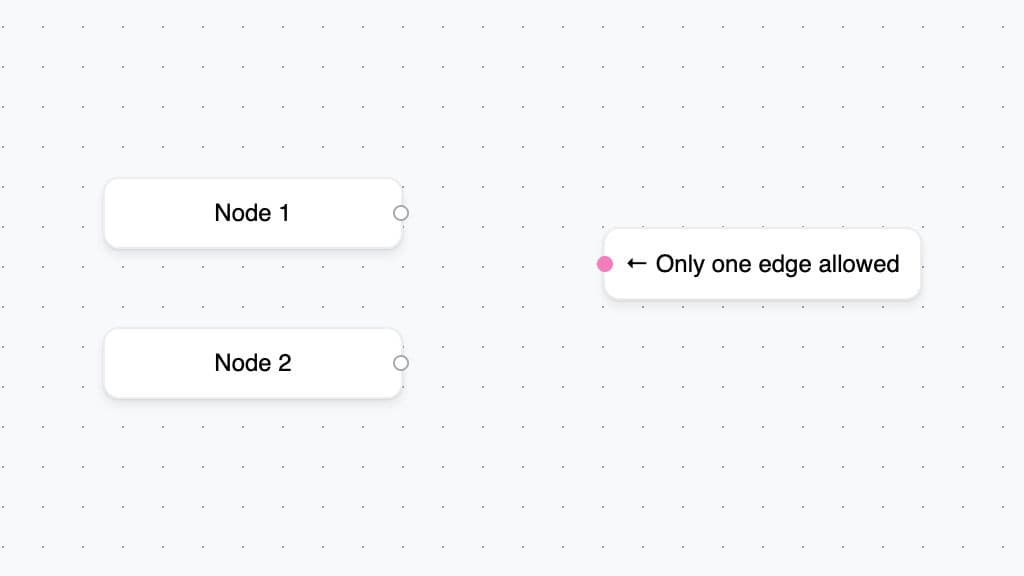Click Node 1's right source handle
This screenshot has height=576, width=1024.
tap(401, 213)
